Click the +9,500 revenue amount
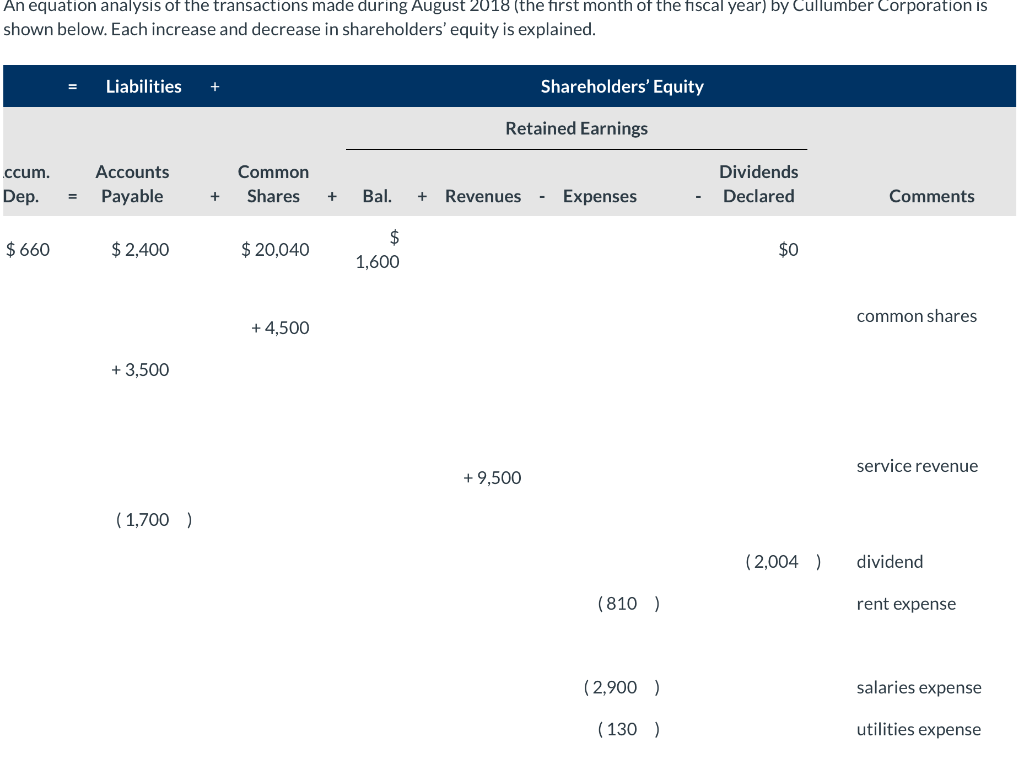This screenshot has height=764, width=1024. coord(492,477)
